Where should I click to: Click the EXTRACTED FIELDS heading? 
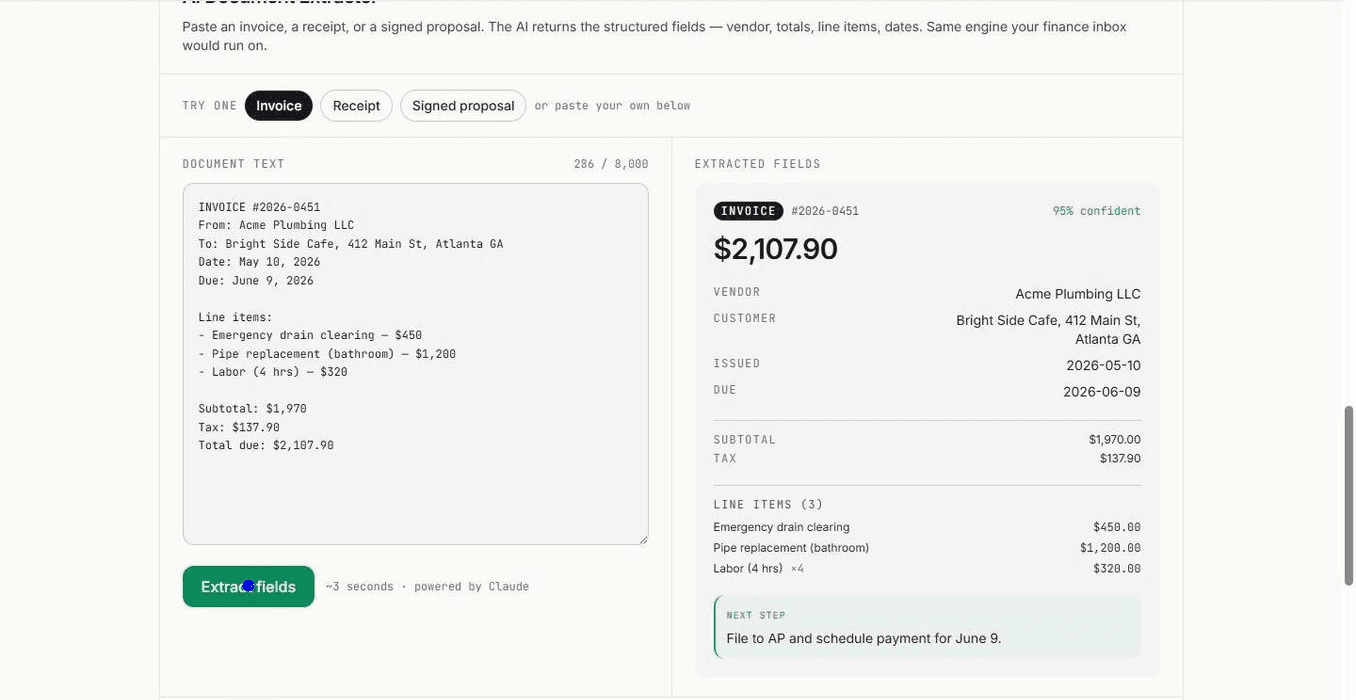pyautogui.click(x=757, y=164)
